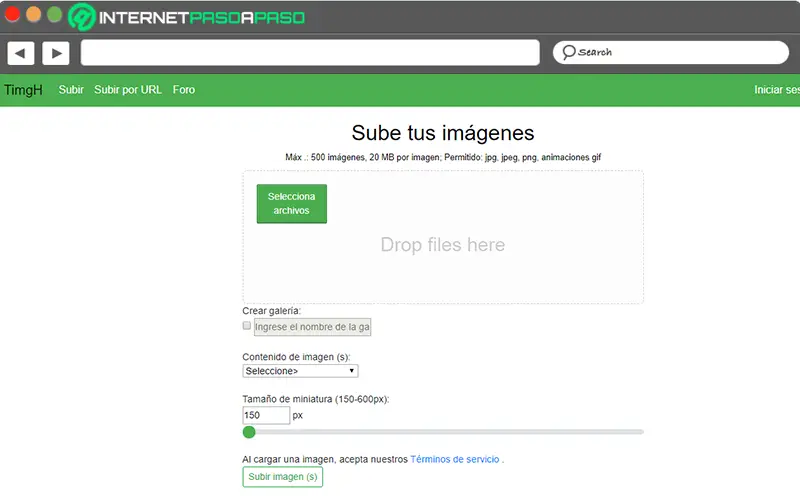
Task: Click the orange minimize window dot
Action: (34, 14)
